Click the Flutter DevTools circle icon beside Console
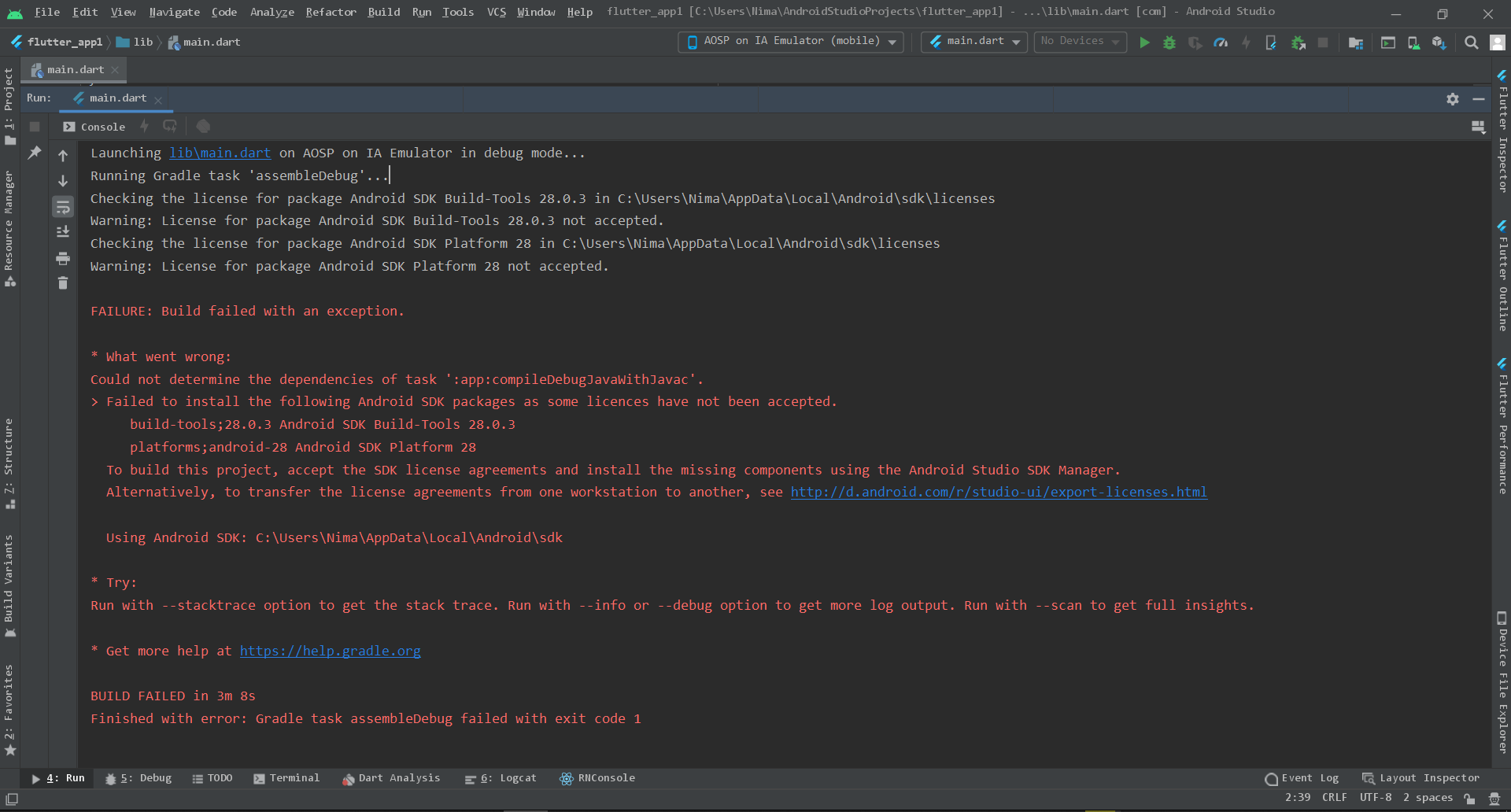This screenshot has width=1511, height=812. coord(203,126)
